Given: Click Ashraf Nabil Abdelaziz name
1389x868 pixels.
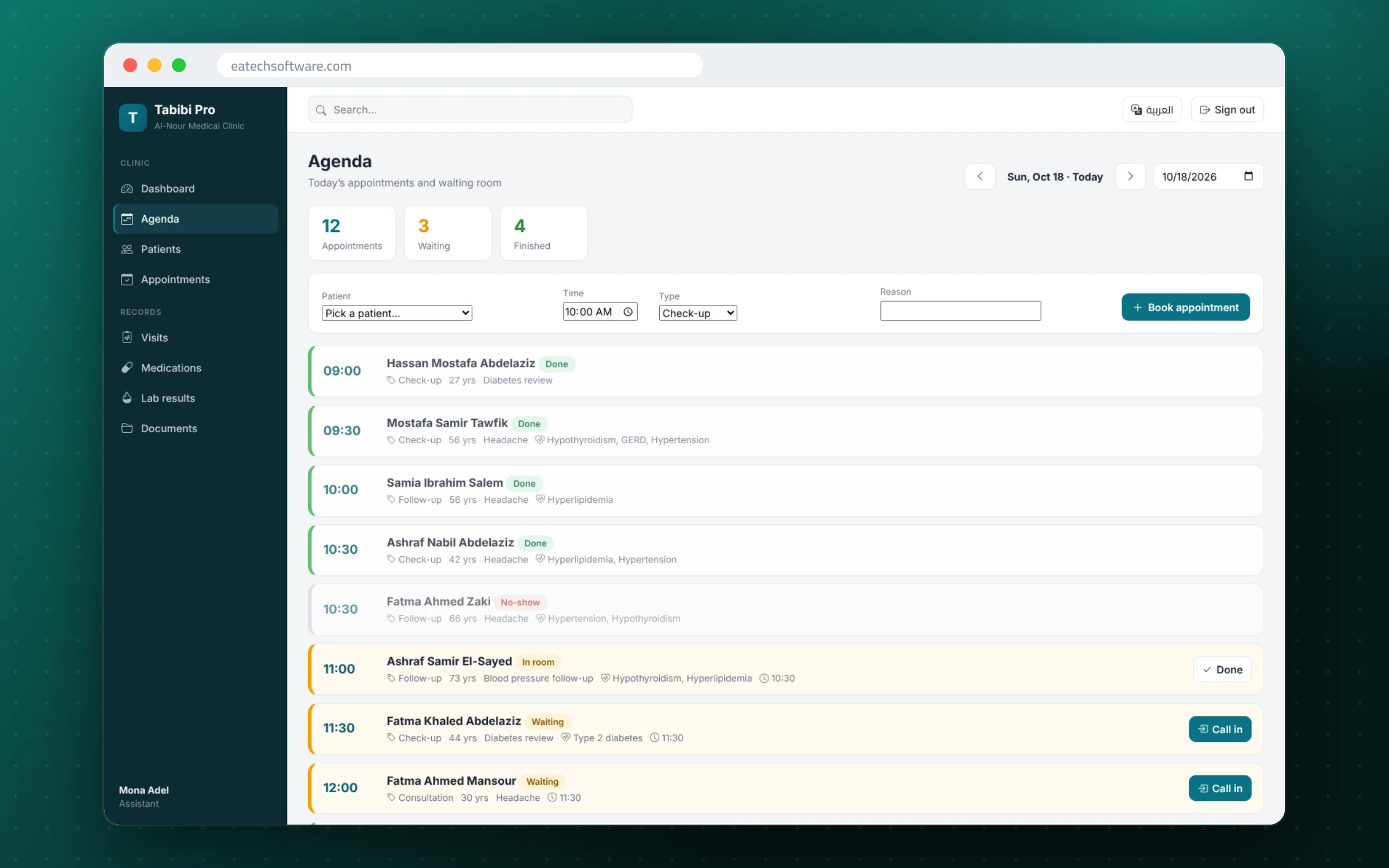Looking at the screenshot, I should coord(450,542).
